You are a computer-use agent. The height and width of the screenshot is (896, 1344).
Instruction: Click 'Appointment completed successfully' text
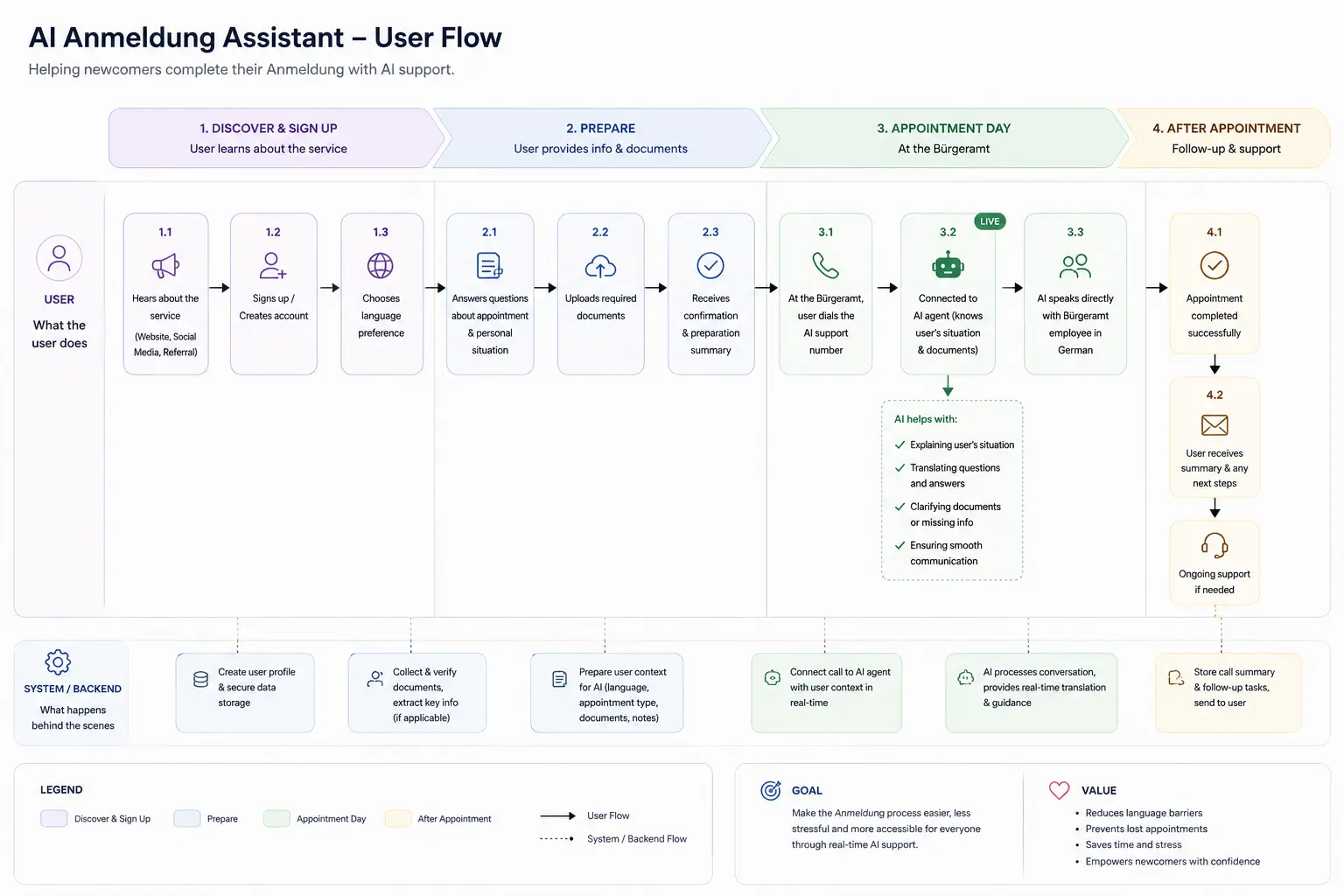(1214, 316)
